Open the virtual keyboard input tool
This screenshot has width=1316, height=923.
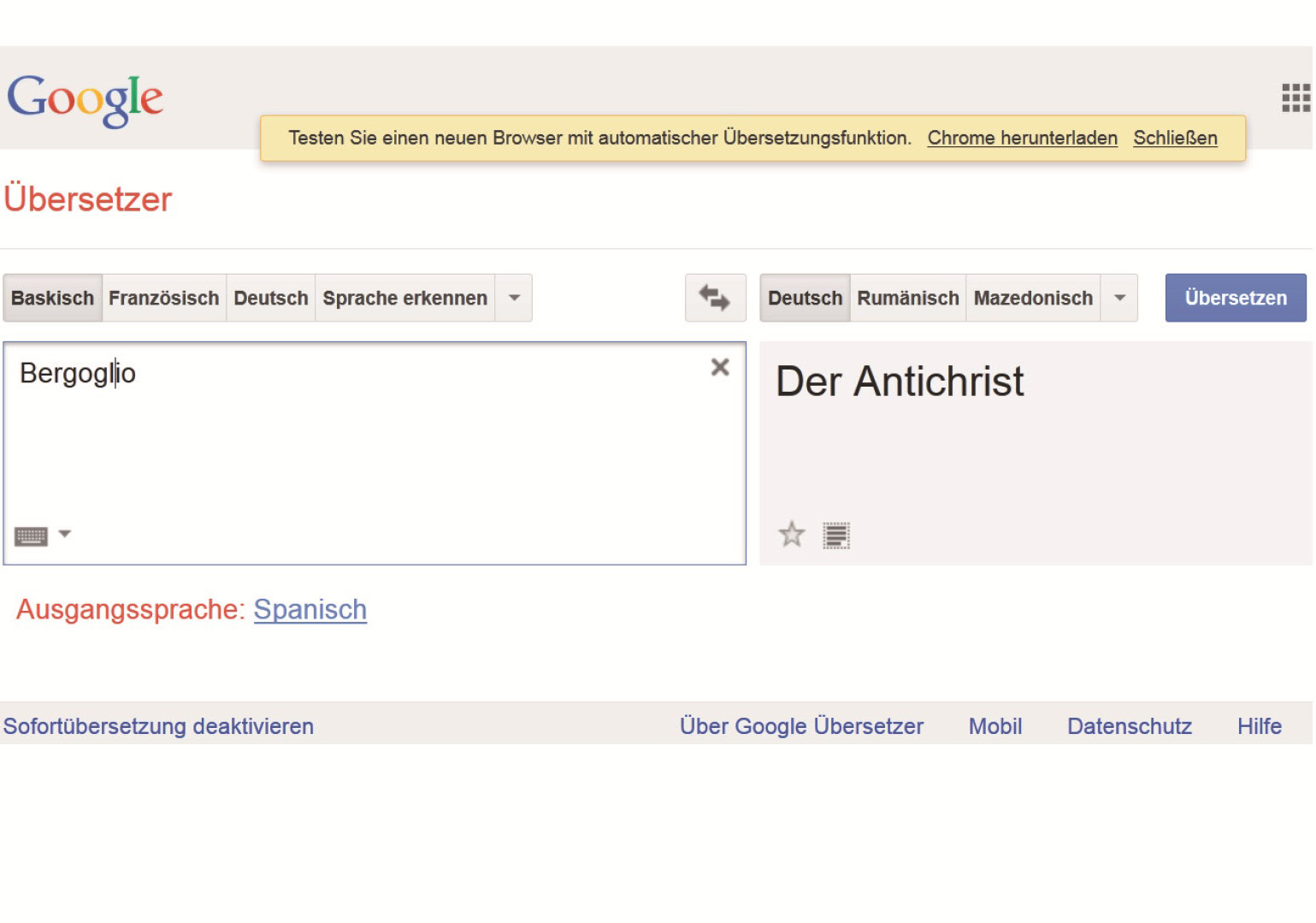(31, 536)
